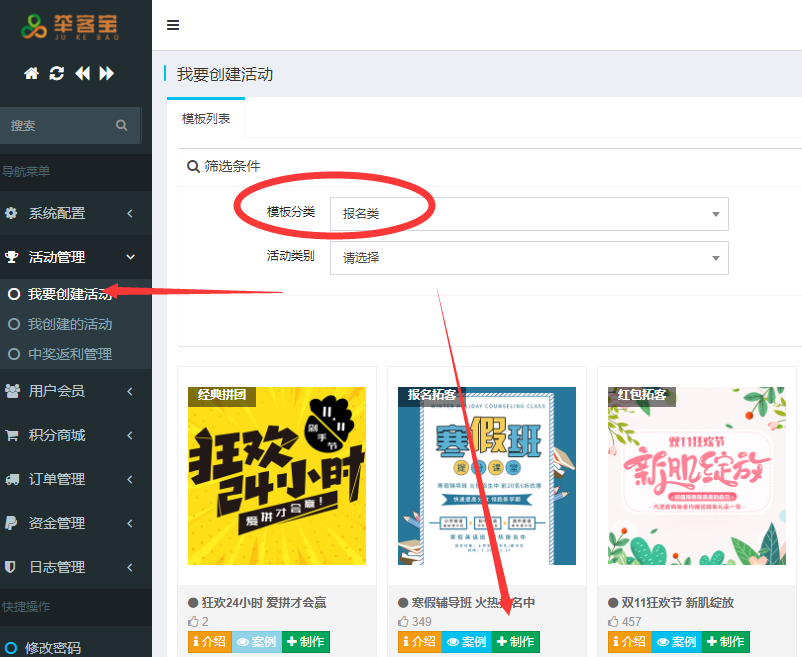Toggle the hamburger menu icon
The image size is (802, 657).
coord(173,25)
